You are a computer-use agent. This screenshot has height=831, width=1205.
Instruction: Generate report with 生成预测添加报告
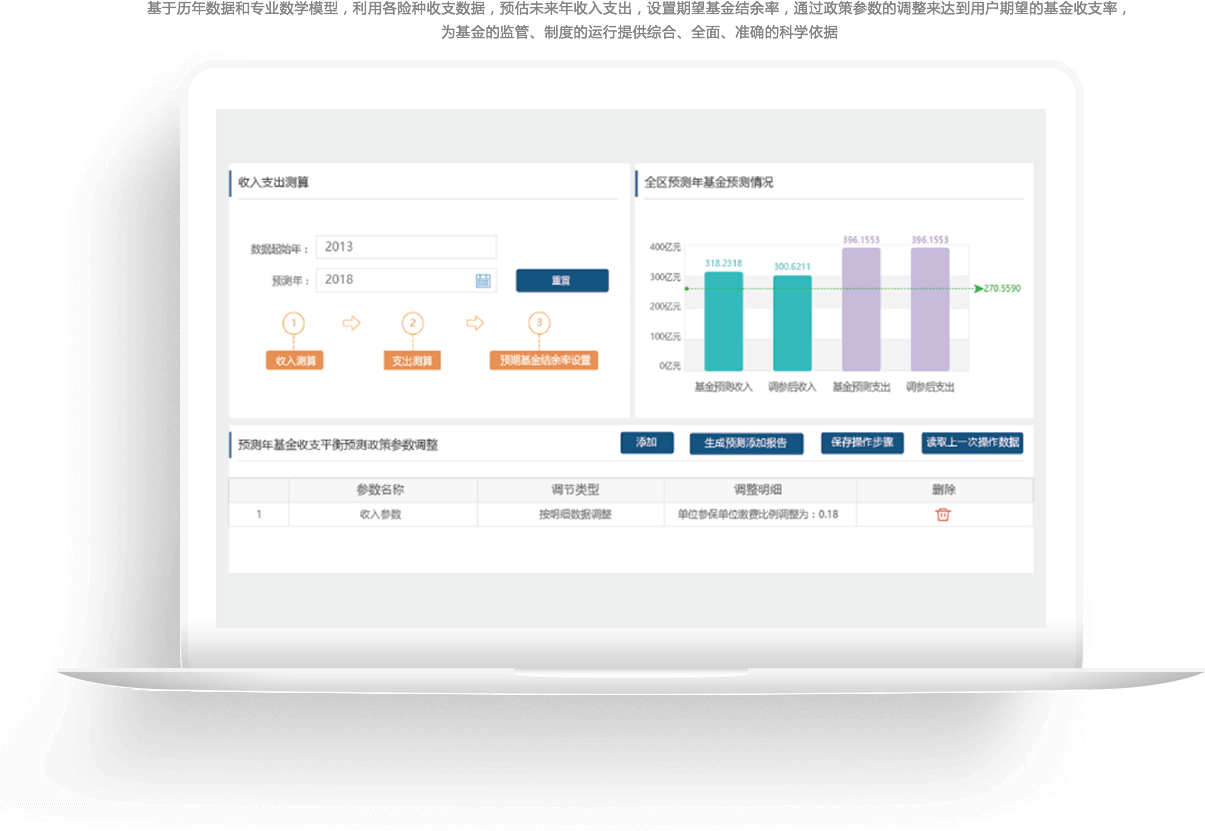(746, 443)
